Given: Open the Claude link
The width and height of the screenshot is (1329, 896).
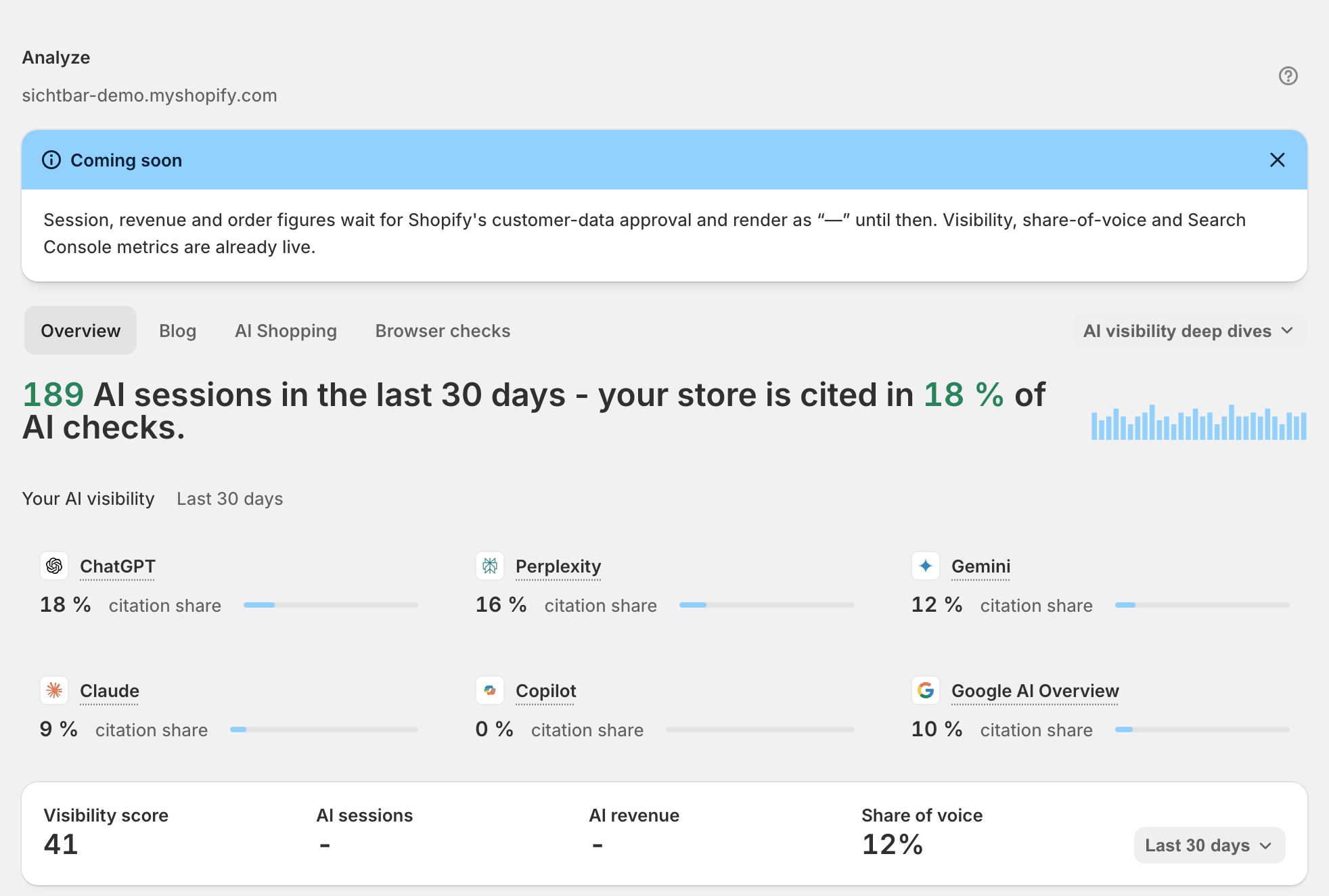Looking at the screenshot, I should tap(110, 691).
